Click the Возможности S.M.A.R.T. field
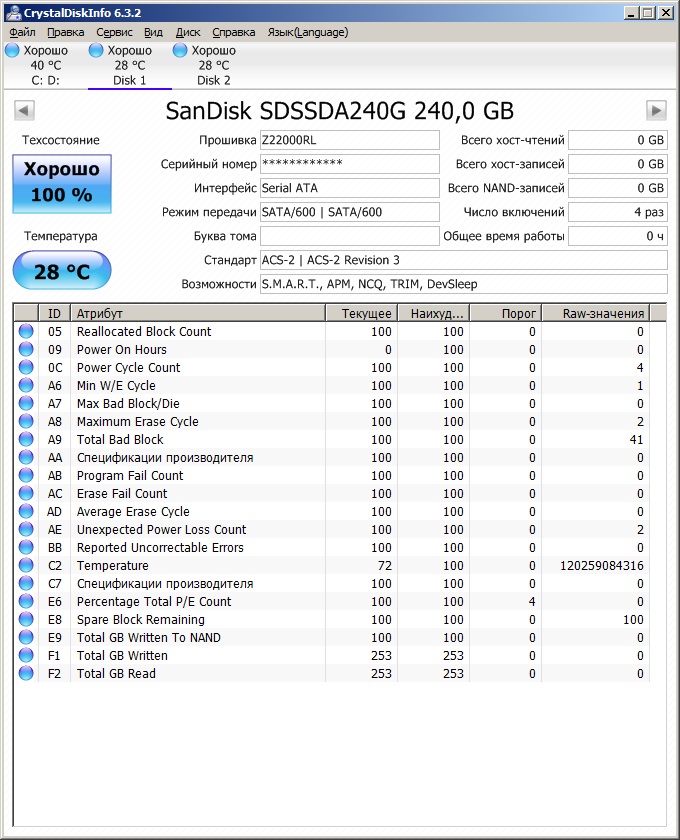Screen dimensions: 680x840 click(464, 284)
